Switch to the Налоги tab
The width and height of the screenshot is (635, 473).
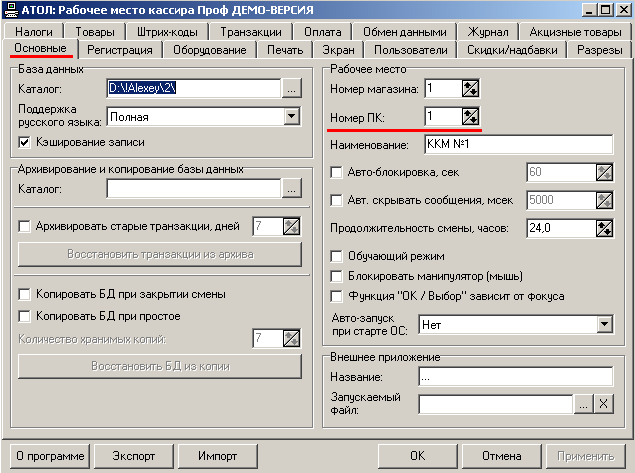click(x=34, y=32)
